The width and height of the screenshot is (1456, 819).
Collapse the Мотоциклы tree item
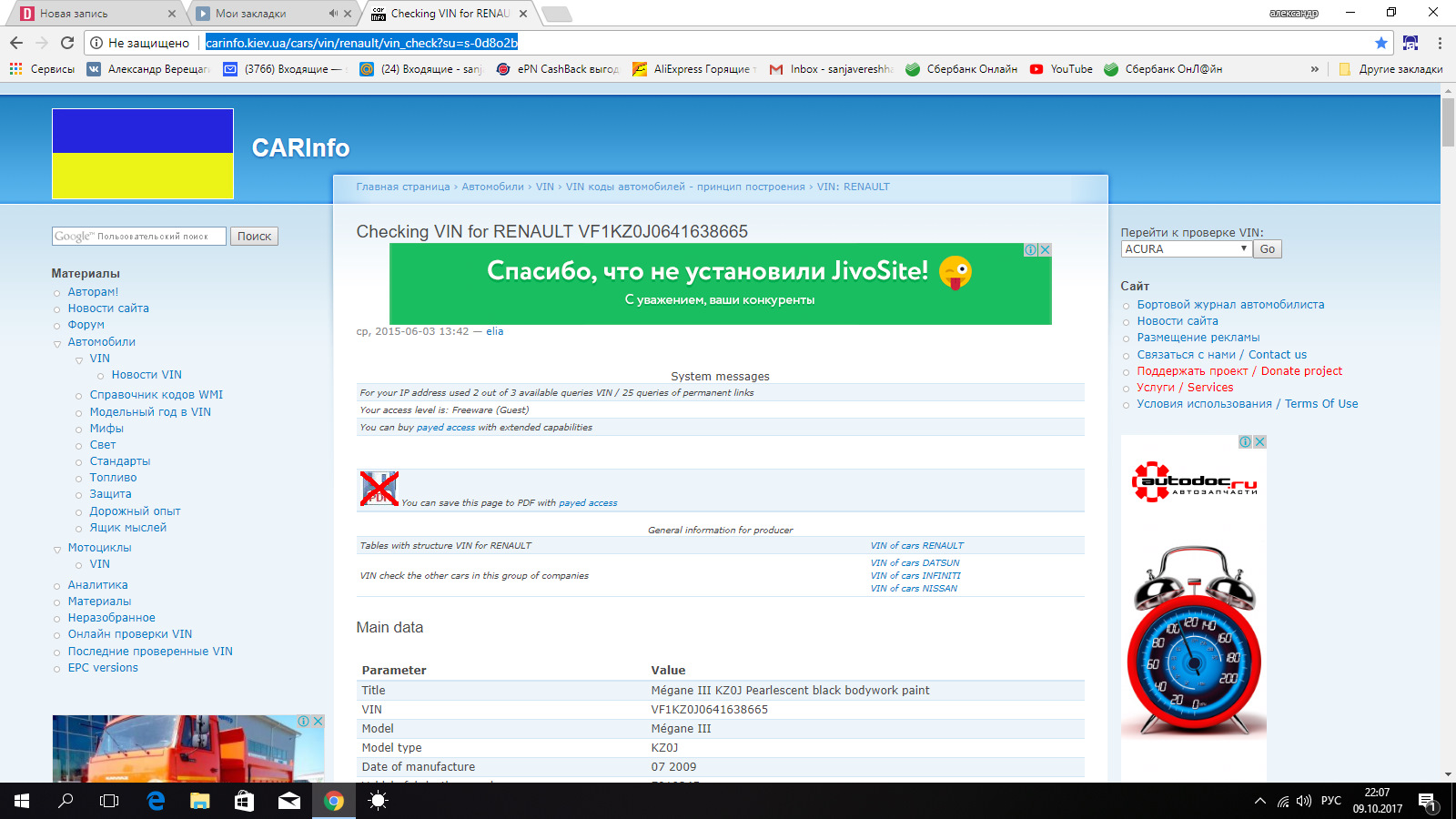tap(57, 550)
